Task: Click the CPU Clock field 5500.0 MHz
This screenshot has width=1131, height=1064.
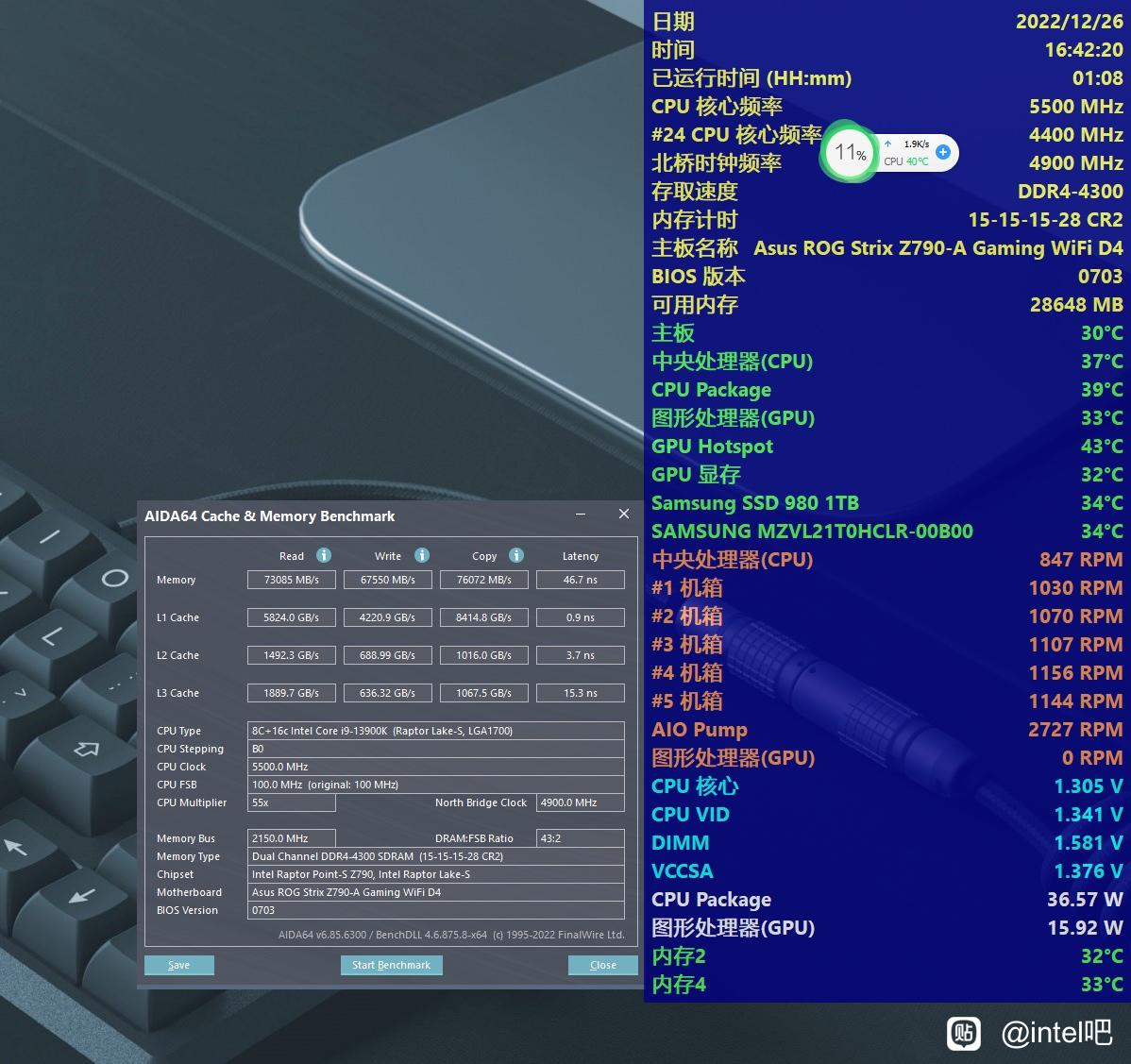Action: [435, 767]
